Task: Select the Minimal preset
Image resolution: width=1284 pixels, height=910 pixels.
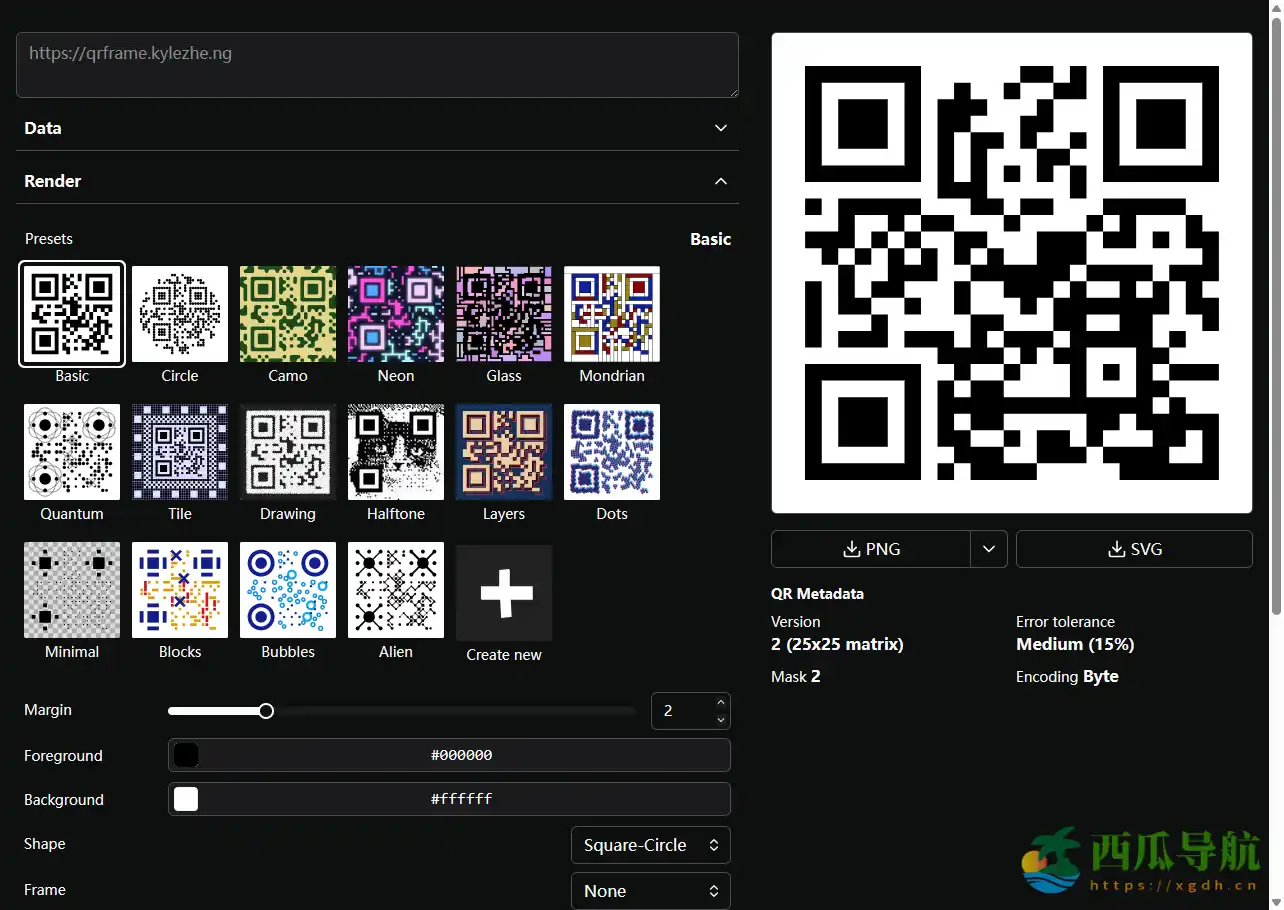Action: (71, 589)
